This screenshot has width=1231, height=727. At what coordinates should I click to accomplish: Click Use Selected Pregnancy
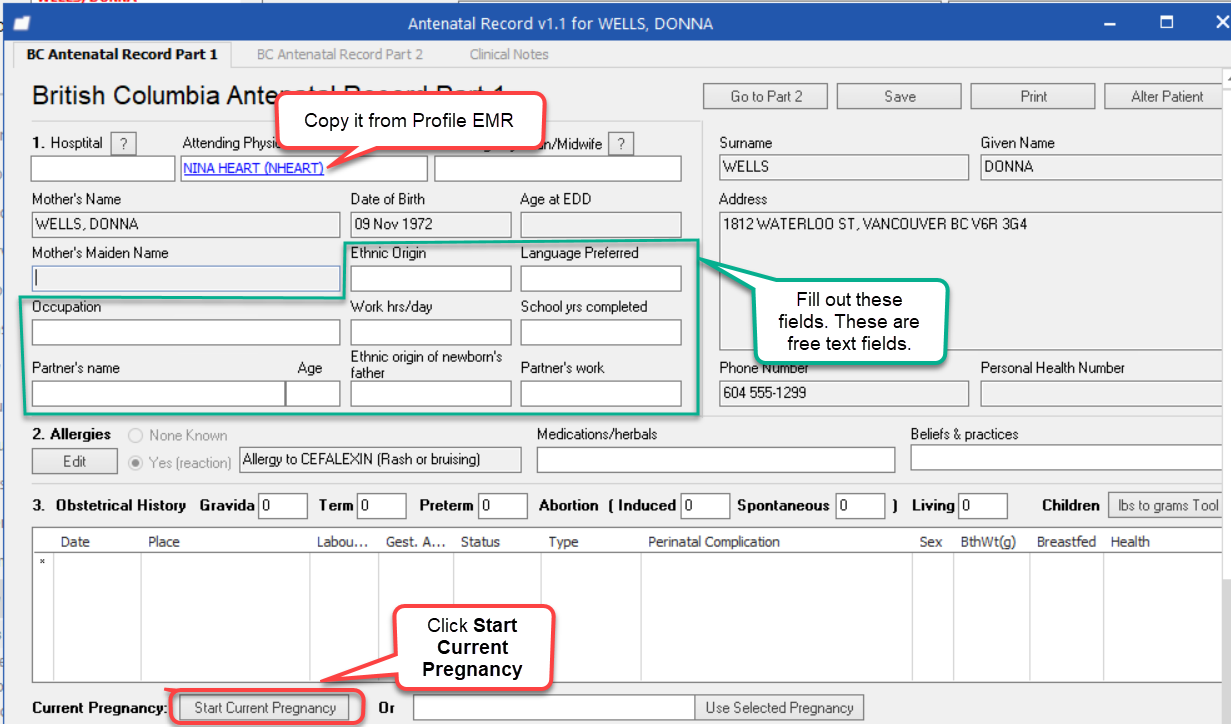pyautogui.click(x=779, y=707)
